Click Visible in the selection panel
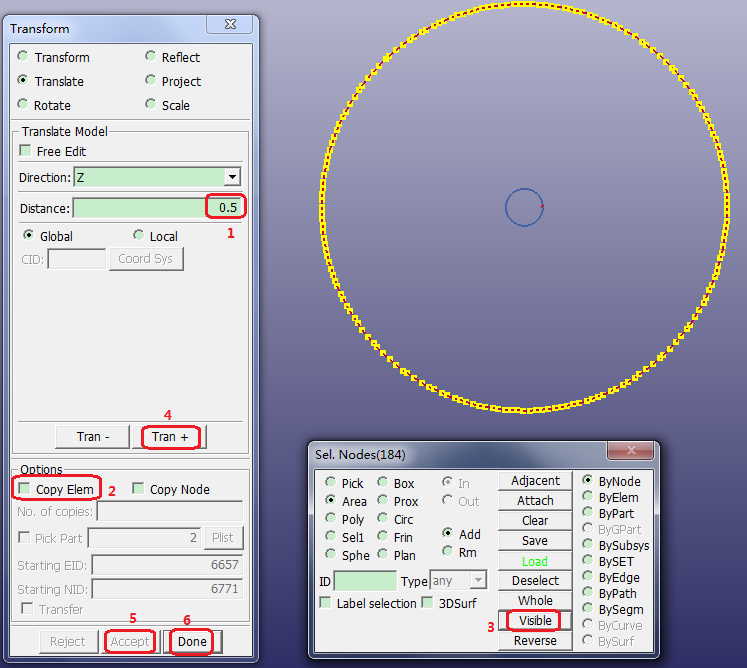The height and width of the screenshot is (668, 747). [535, 620]
